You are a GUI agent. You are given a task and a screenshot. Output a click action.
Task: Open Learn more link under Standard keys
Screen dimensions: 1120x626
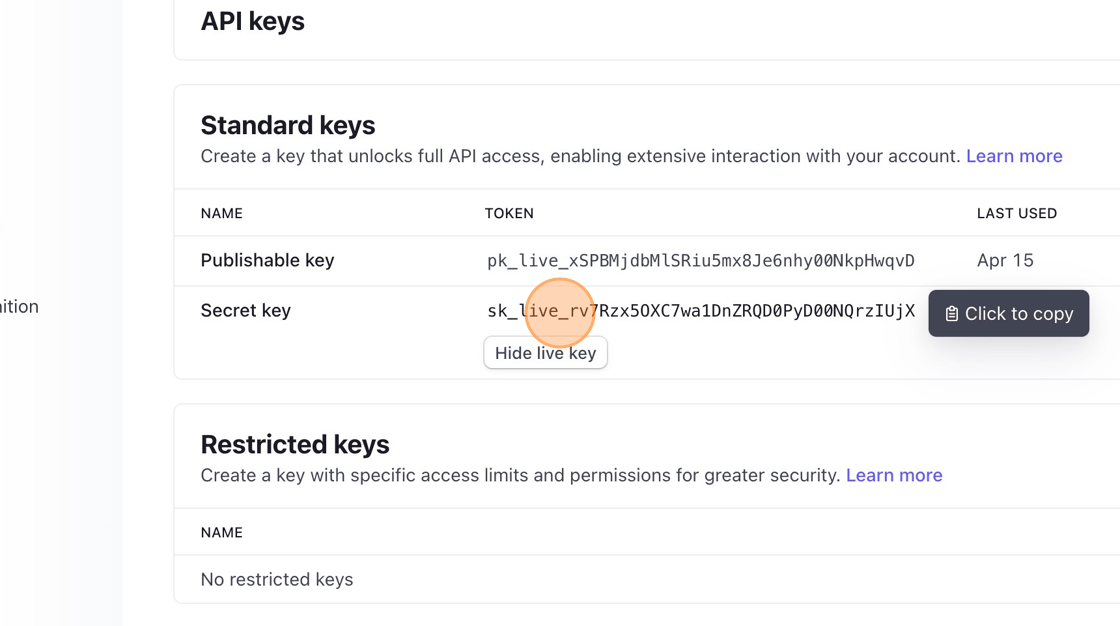click(1014, 156)
